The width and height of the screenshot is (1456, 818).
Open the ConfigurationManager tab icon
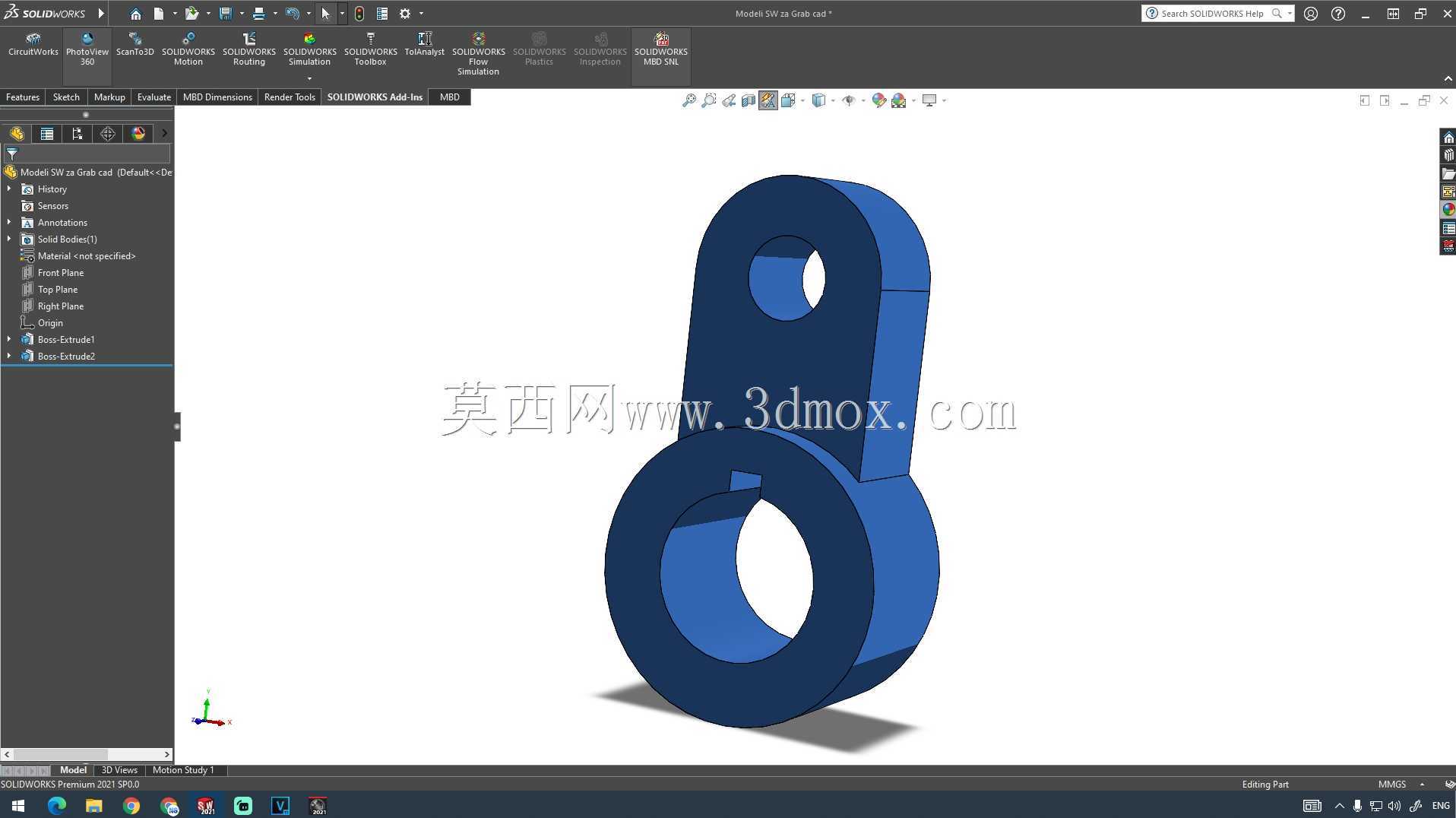point(78,134)
